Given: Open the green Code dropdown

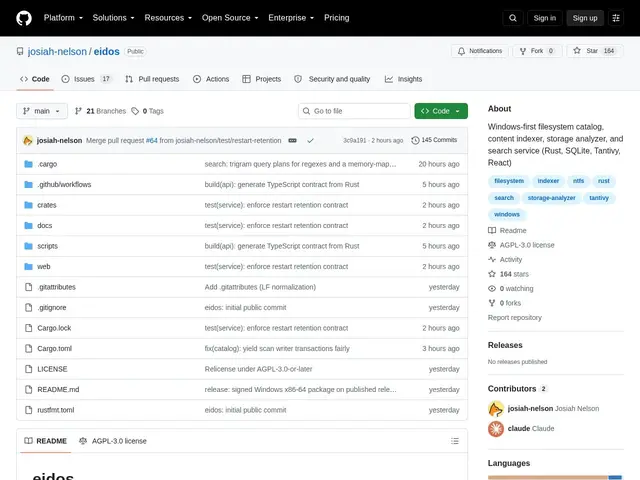Looking at the screenshot, I should point(441,111).
